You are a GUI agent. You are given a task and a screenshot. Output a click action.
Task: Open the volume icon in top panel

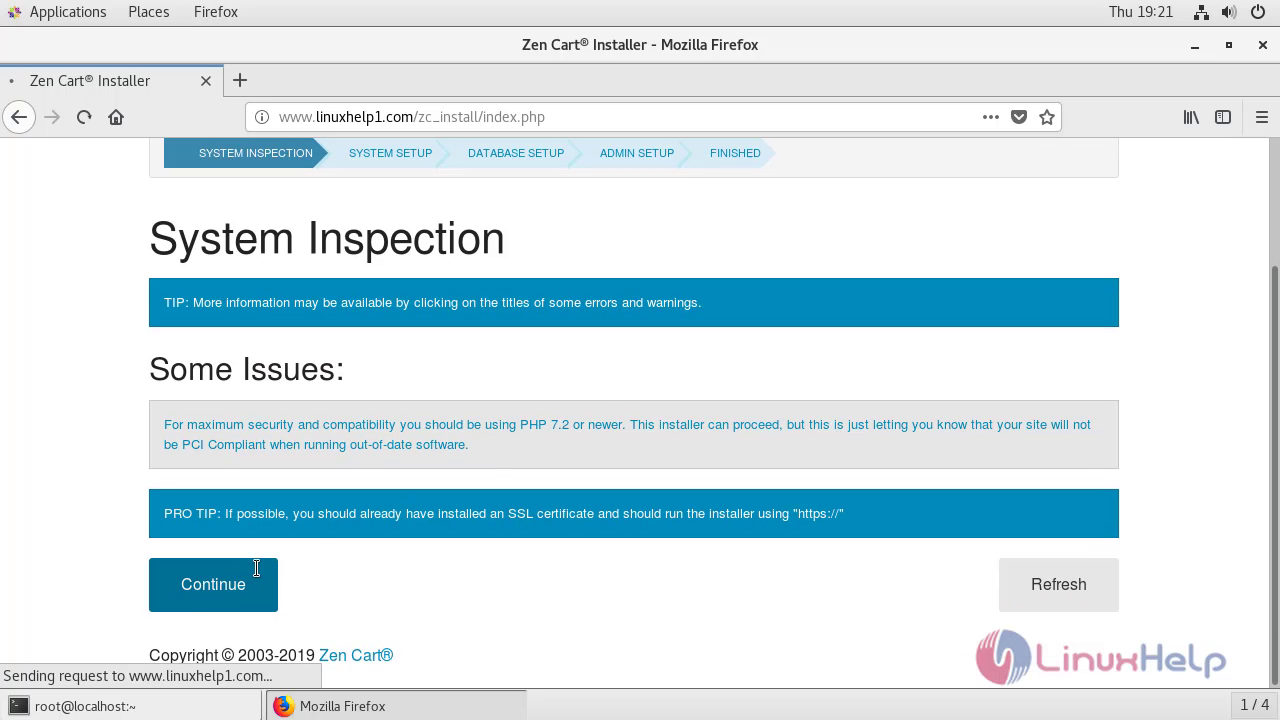[x=1229, y=12]
